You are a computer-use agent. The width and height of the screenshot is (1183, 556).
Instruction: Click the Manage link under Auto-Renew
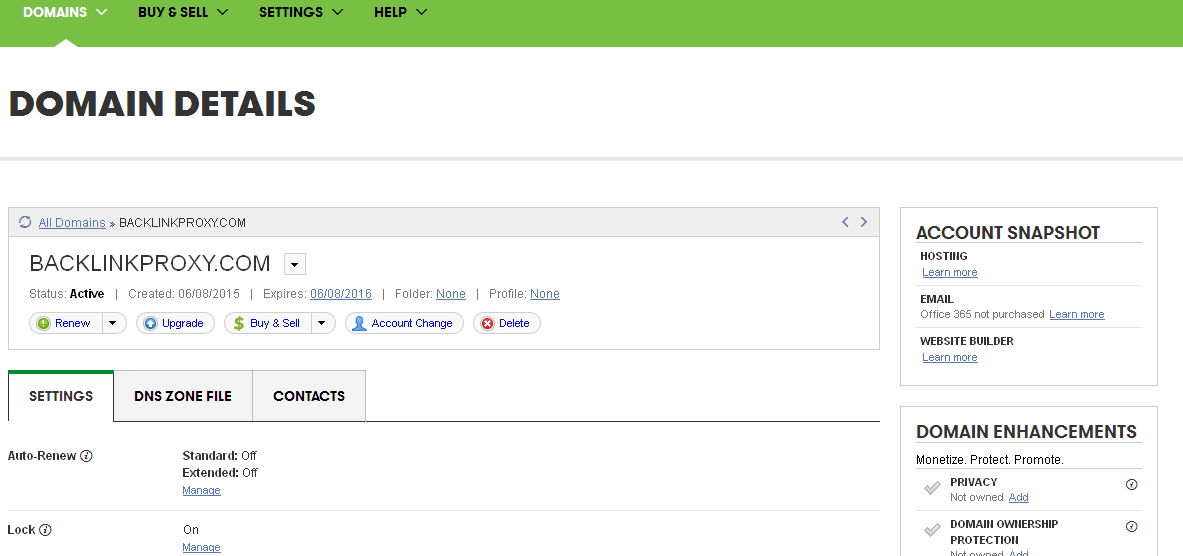click(x=201, y=491)
